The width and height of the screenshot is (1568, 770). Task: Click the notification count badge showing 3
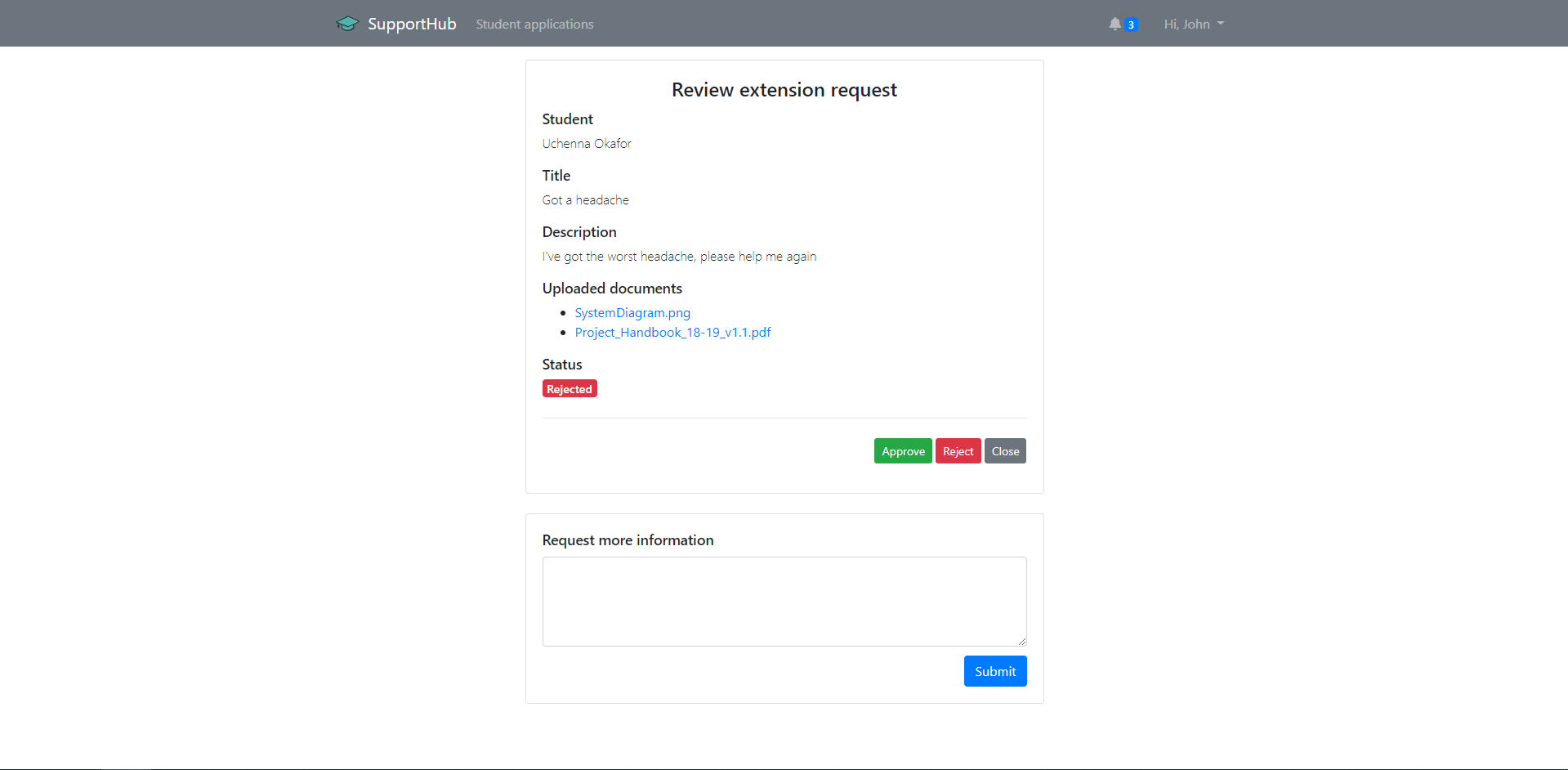[x=1131, y=25]
